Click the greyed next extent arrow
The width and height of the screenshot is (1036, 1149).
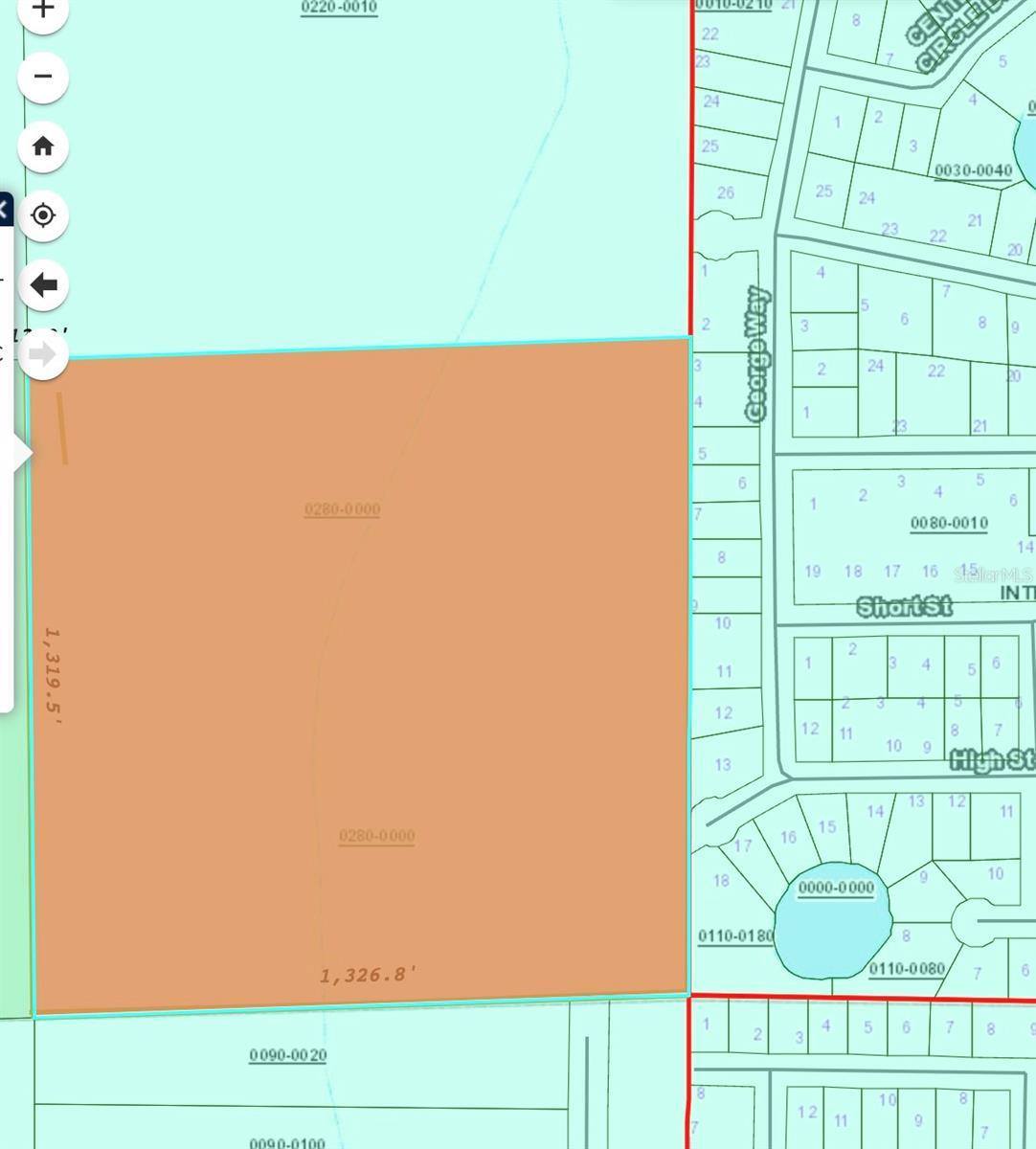(x=43, y=354)
